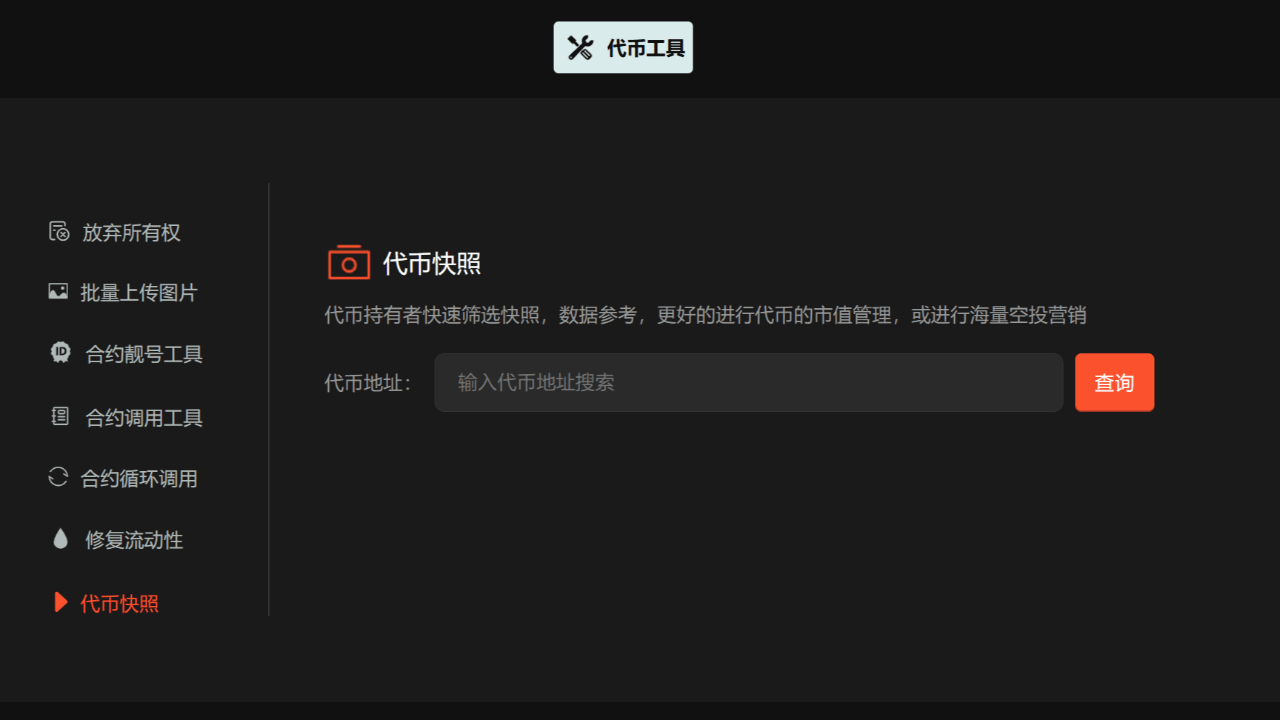Focus the 输入代币地址搜索 input field

(748, 382)
